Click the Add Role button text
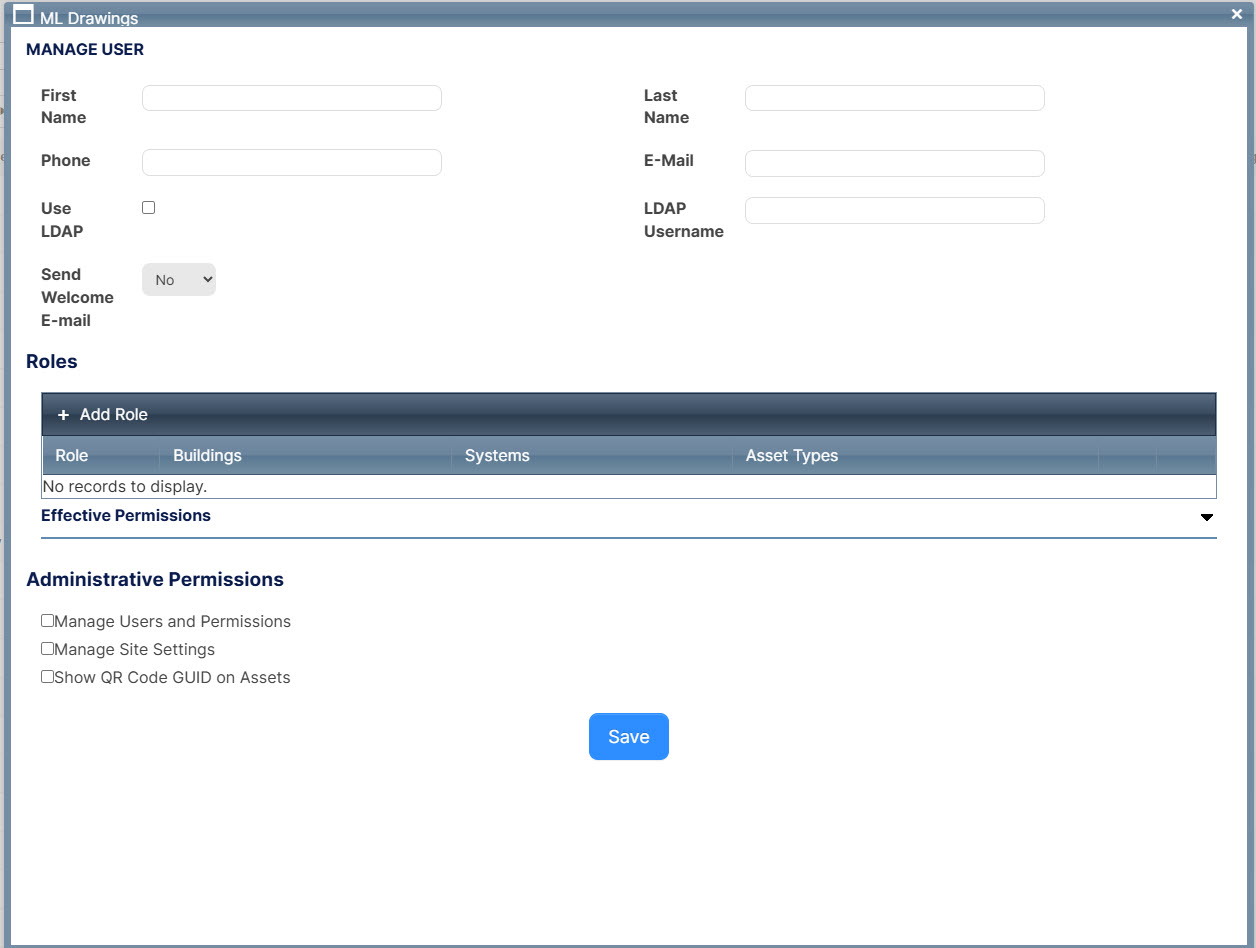This screenshot has height=948, width=1256. pos(114,415)
